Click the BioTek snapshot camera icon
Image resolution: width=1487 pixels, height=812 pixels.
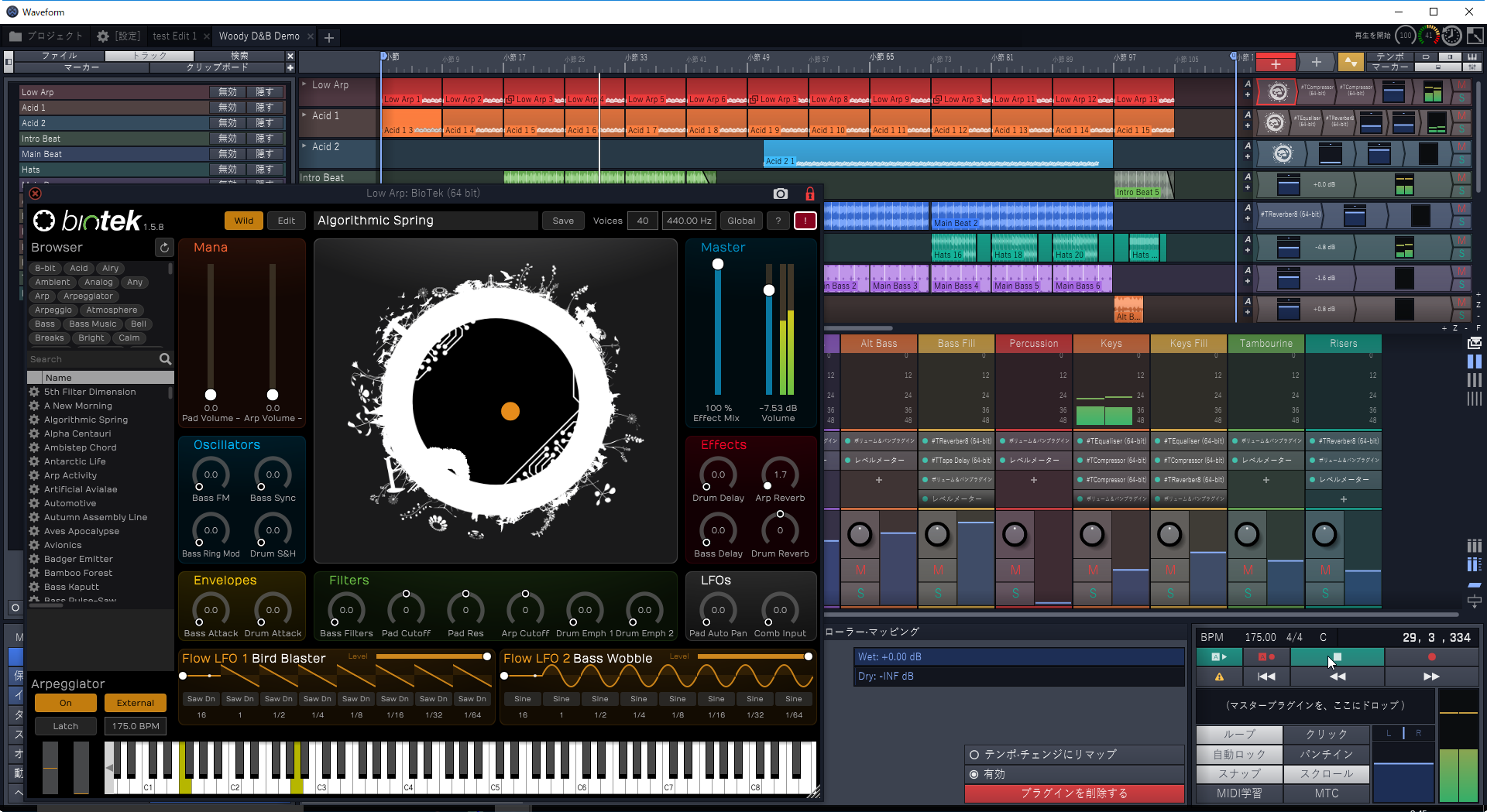780,194
